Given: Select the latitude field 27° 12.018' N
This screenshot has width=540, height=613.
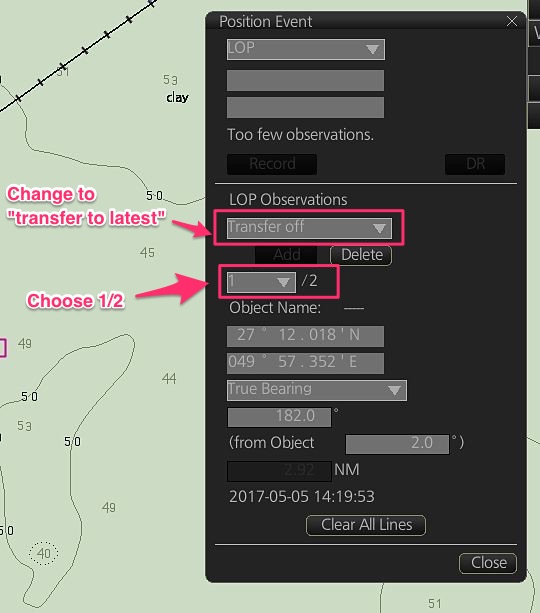Looking at the screenshot, I should pyautogui.click(x=305, y=336).
